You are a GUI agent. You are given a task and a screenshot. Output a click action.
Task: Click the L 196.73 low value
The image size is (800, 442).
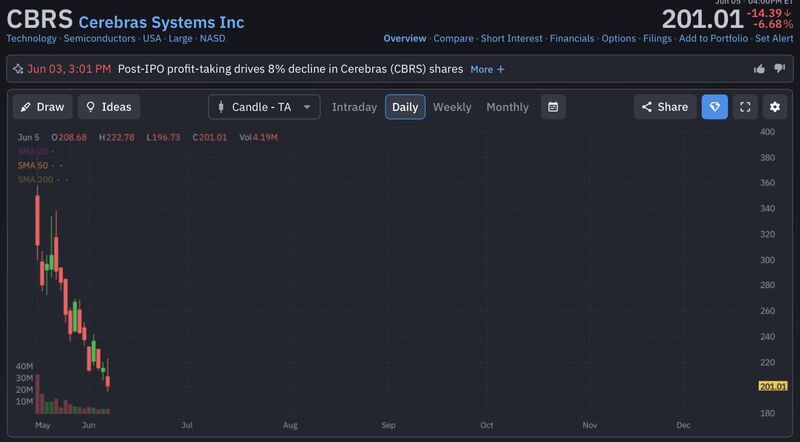click(x=163, y=137)
